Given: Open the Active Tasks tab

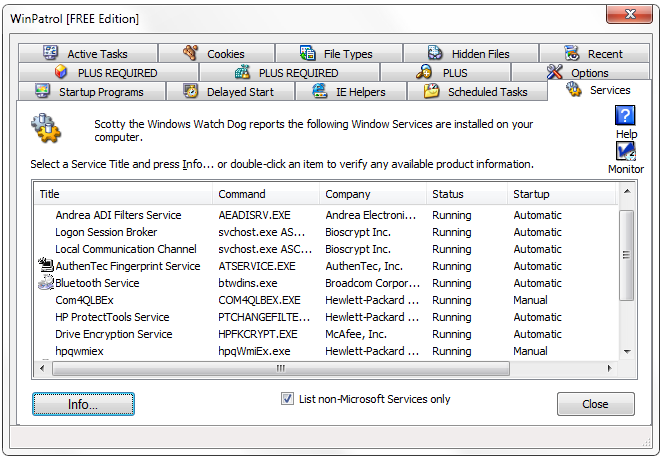Looking at the screenshot, I should pyautogui.click(x=88, y=54).
